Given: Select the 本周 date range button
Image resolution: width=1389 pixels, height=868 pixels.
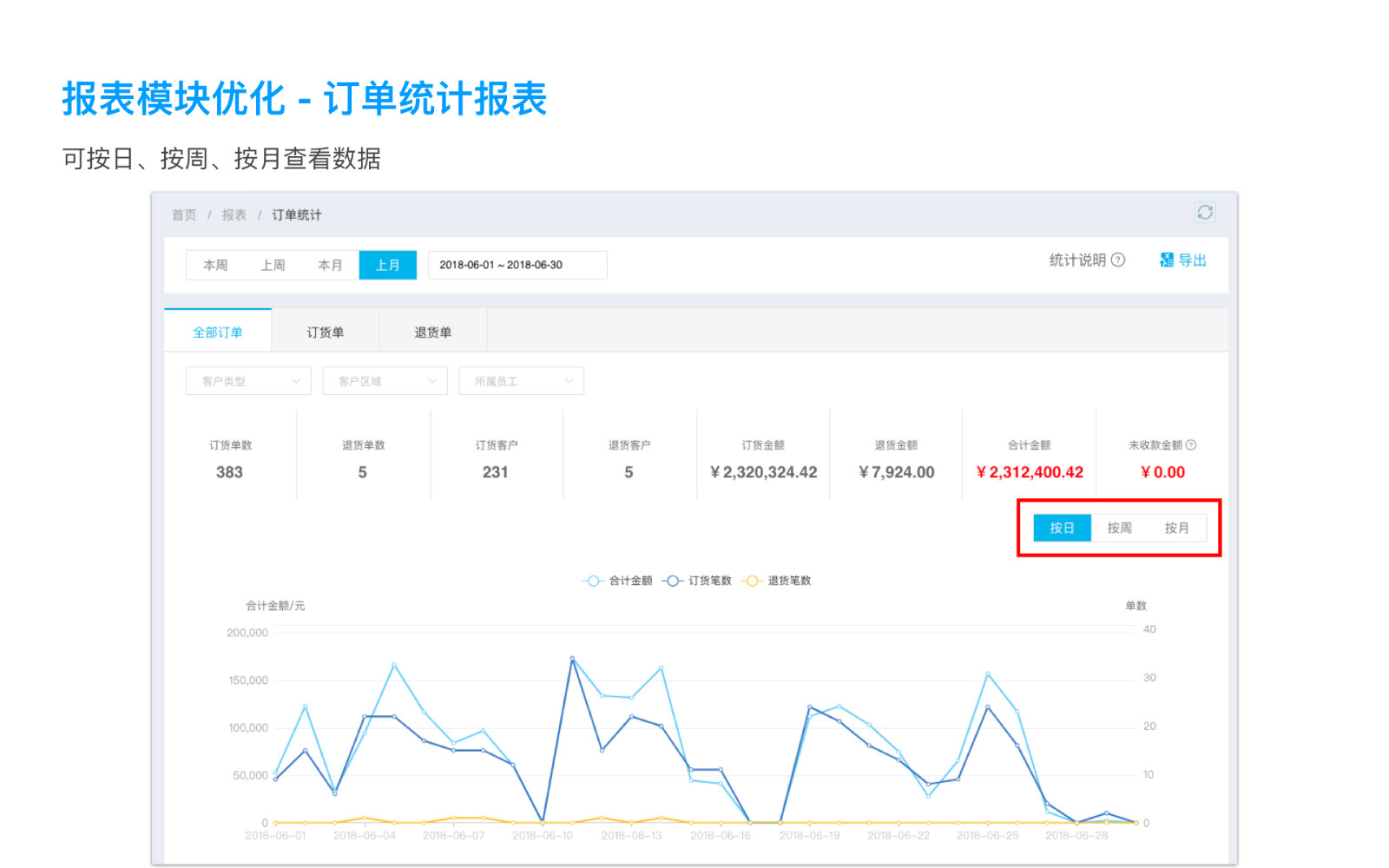Looking at the screenshot, I should click(215, 266).
